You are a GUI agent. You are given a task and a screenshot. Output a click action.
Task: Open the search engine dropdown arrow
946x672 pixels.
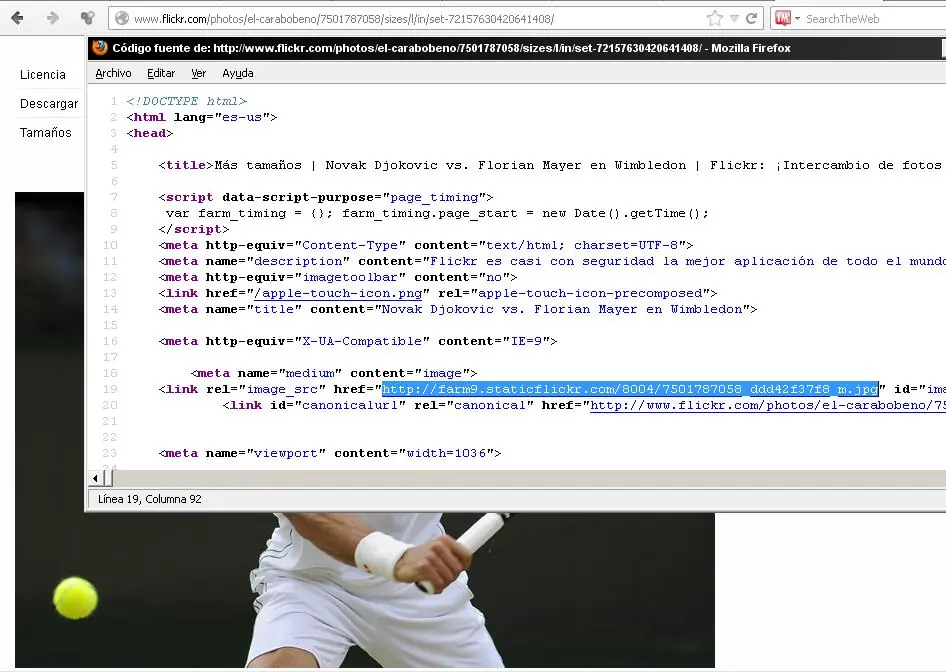coord(797,19)
